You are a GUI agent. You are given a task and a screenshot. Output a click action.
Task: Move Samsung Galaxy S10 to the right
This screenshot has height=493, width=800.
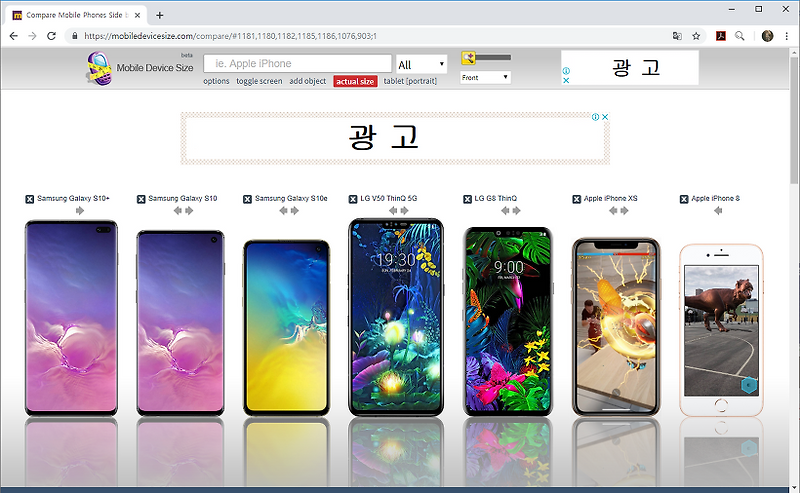coord(189,211)
